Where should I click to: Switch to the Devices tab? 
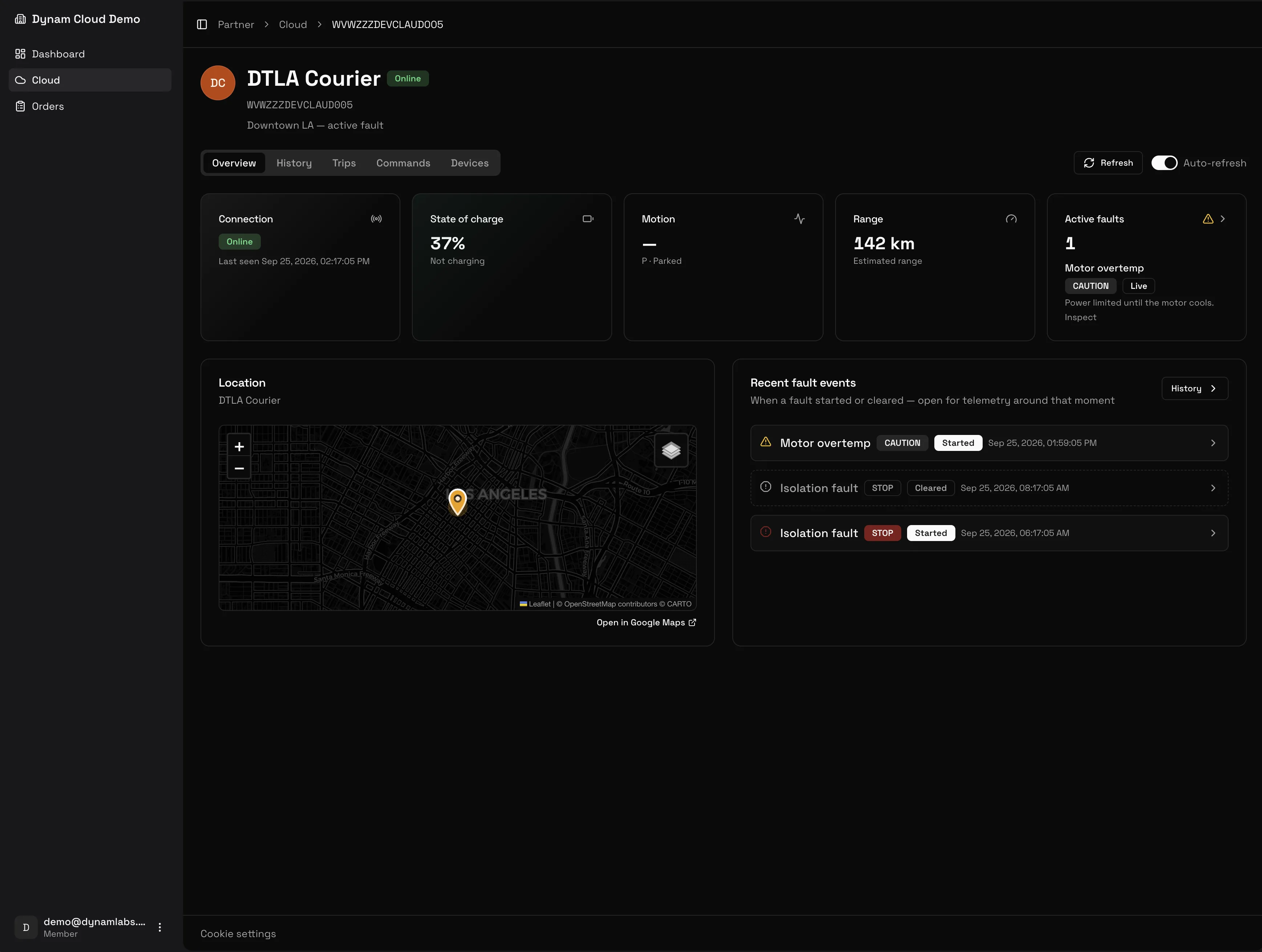click(x=470, y=163)
